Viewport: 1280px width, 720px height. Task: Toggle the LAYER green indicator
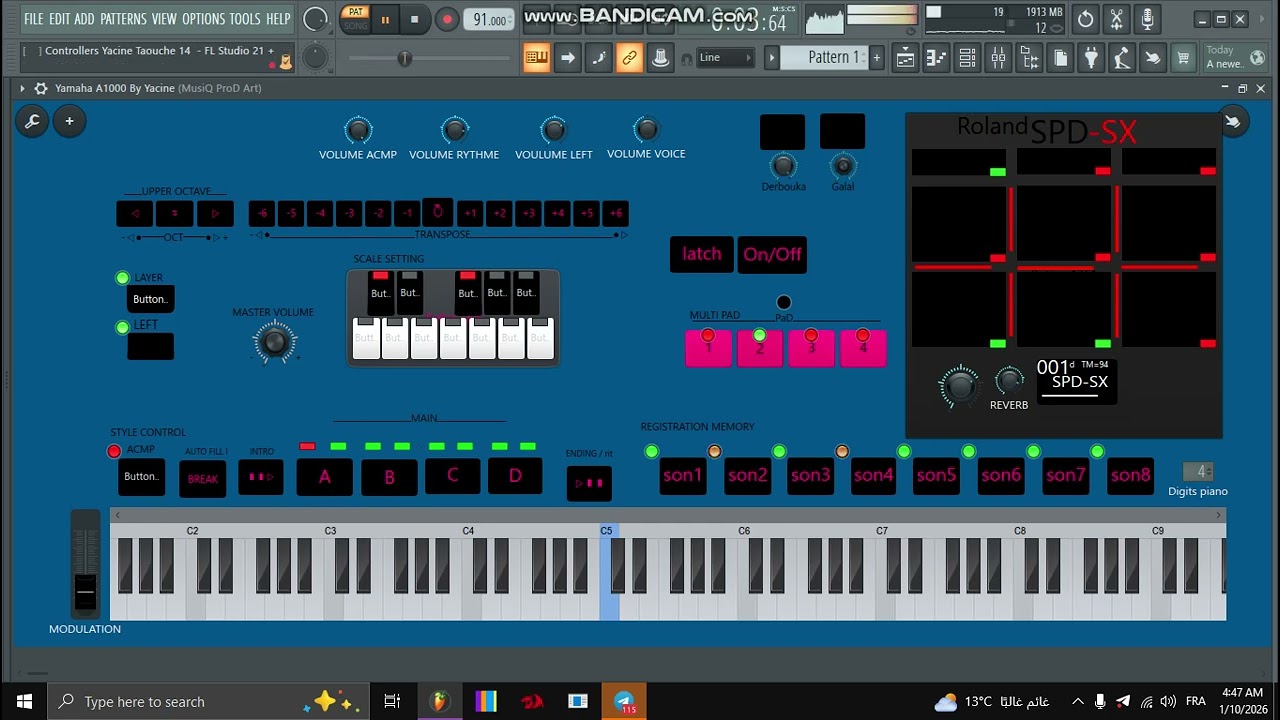pyautogui.click(x=122, y=278)
